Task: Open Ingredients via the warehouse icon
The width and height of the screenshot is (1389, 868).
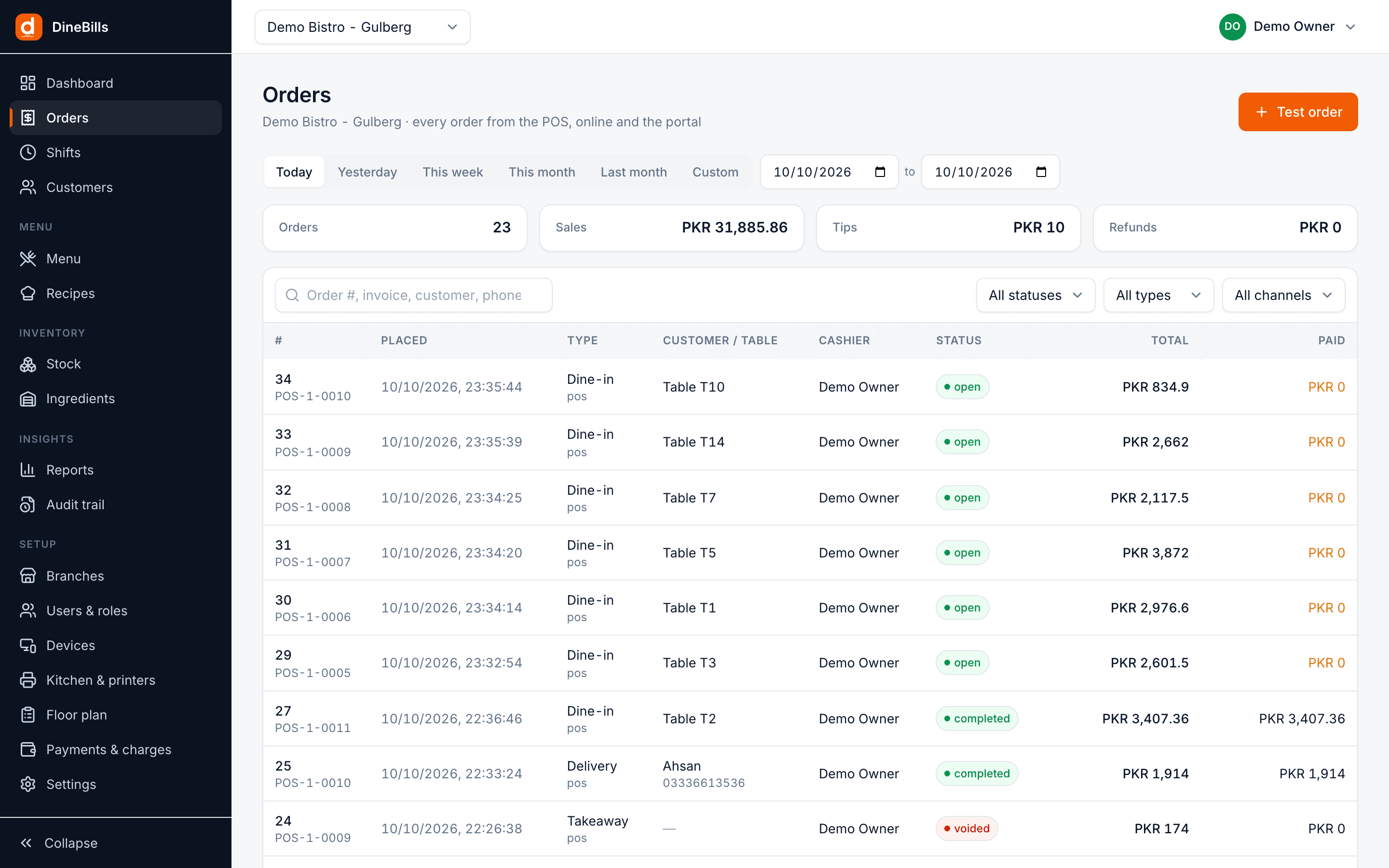Action: [28, 398]
